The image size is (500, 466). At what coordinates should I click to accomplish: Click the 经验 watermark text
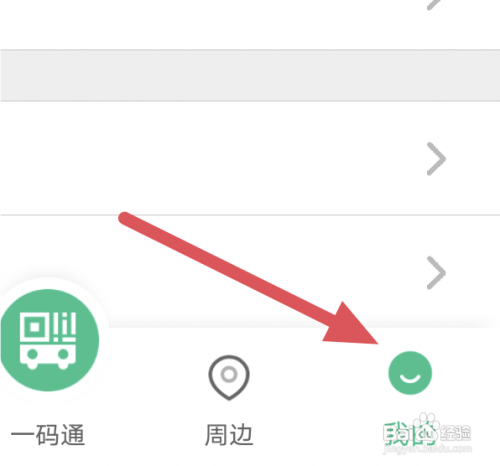pos(455,433)
